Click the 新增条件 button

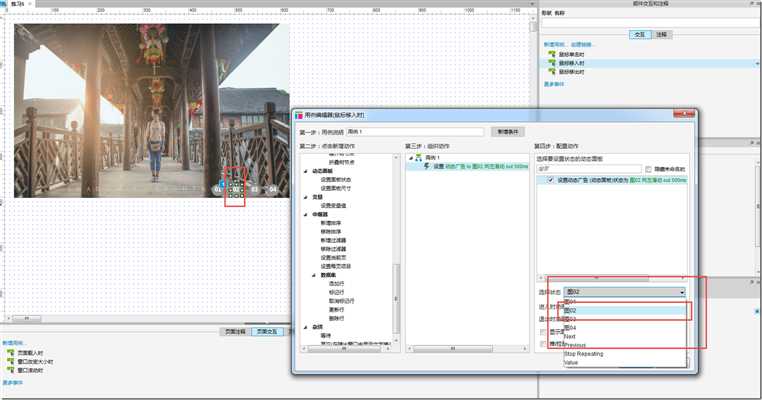point(508,132)
